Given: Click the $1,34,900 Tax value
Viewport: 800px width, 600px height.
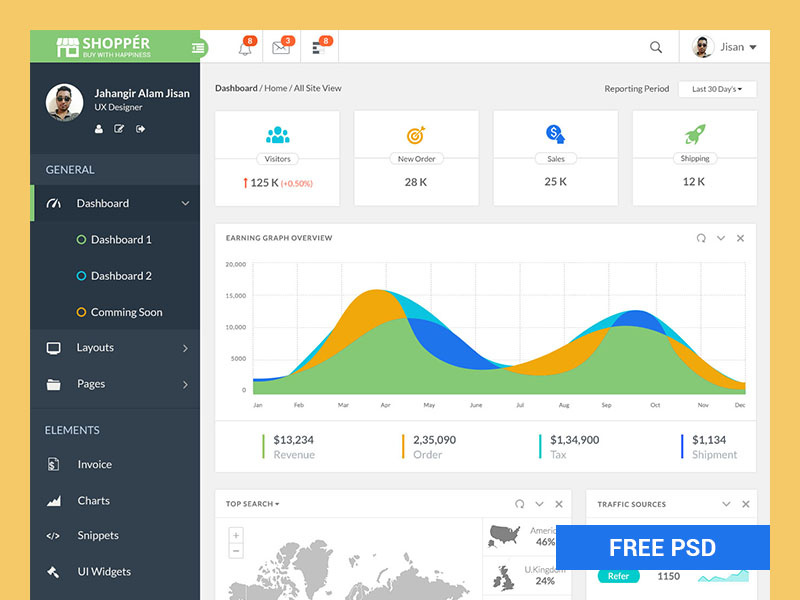Looking at the screenshot, I should point(574,440).
